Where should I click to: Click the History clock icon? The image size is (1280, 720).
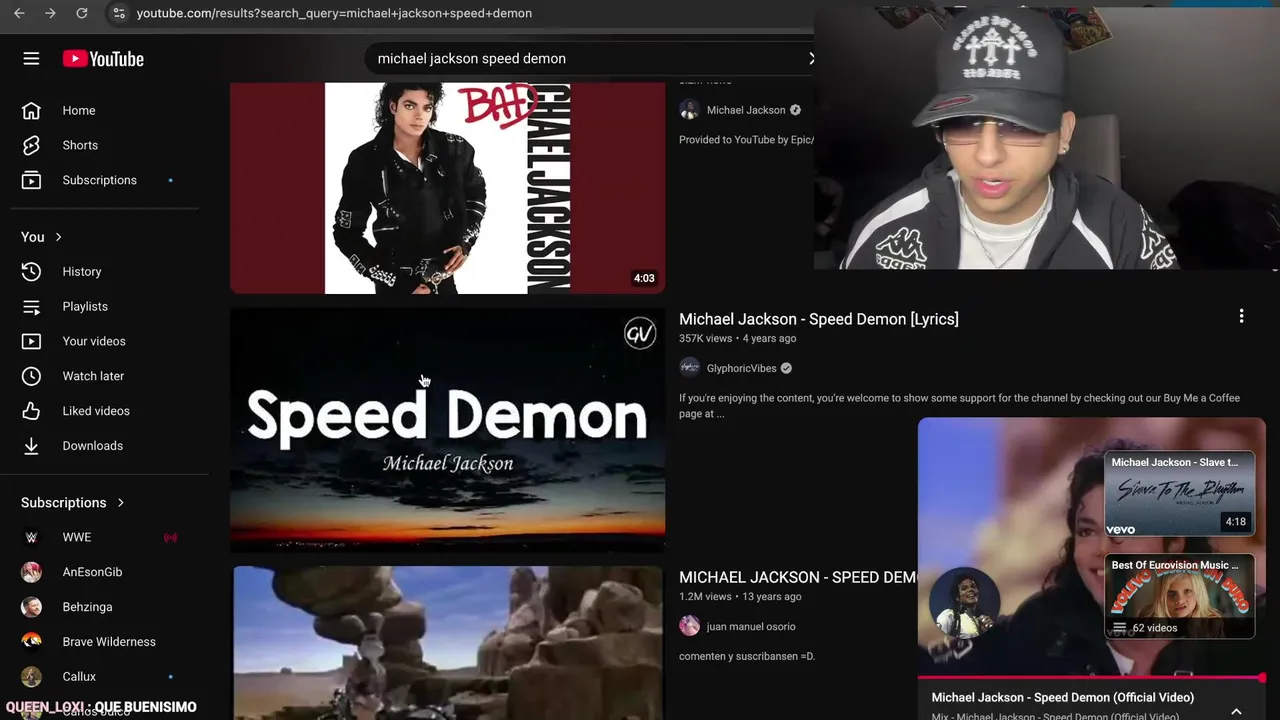click(x=31, y=271)
